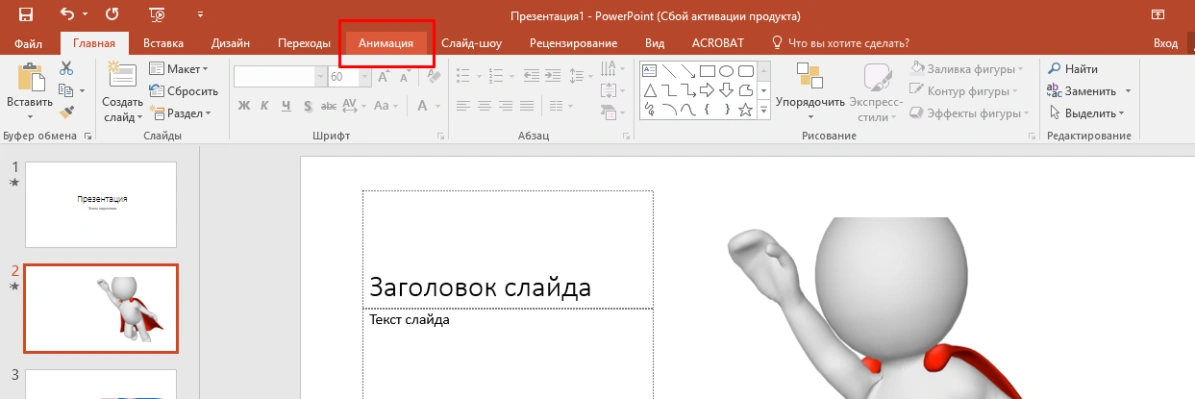Open the Рецензирование tab
Image resolution: width=1195 pixels, height=399 pixels.
pyautogui.click(x=573, y=43)
